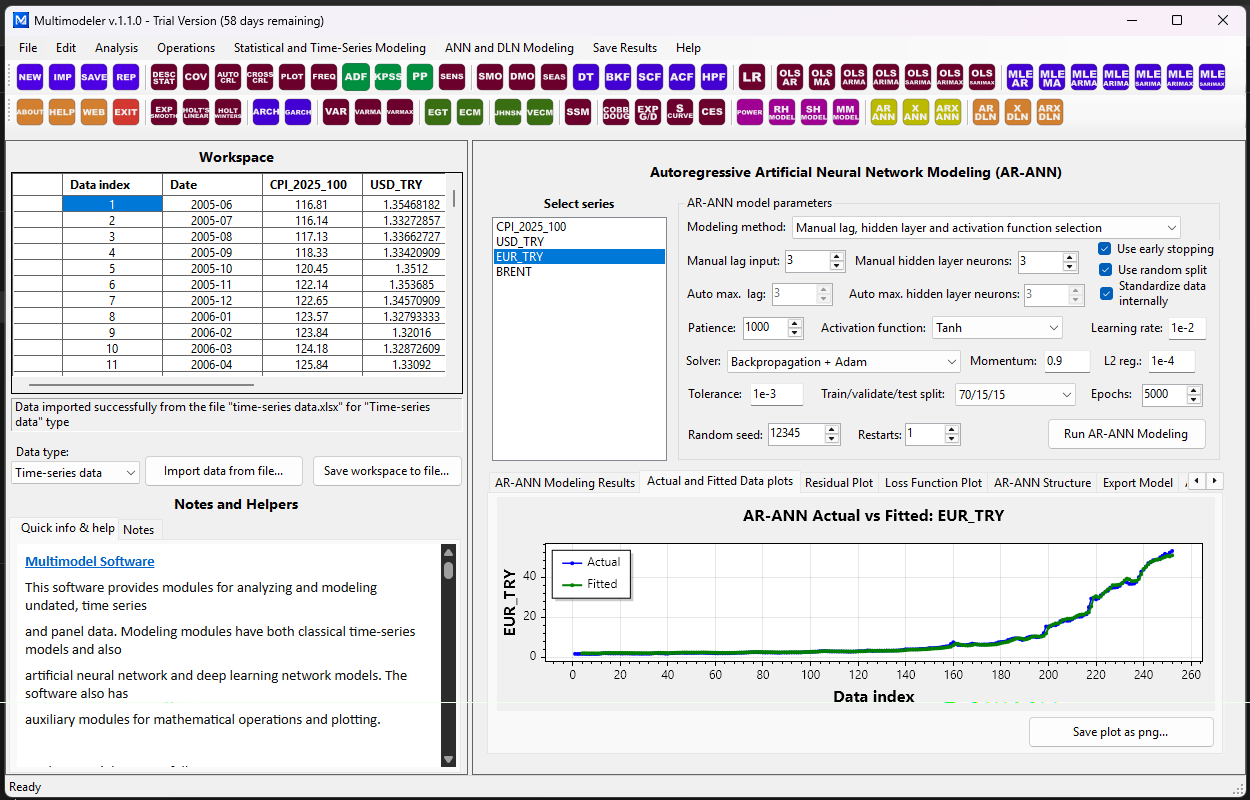Click the Run AR-ANN Modeling button
Screen dimensions: 1250x800
tap(1126, 434)
